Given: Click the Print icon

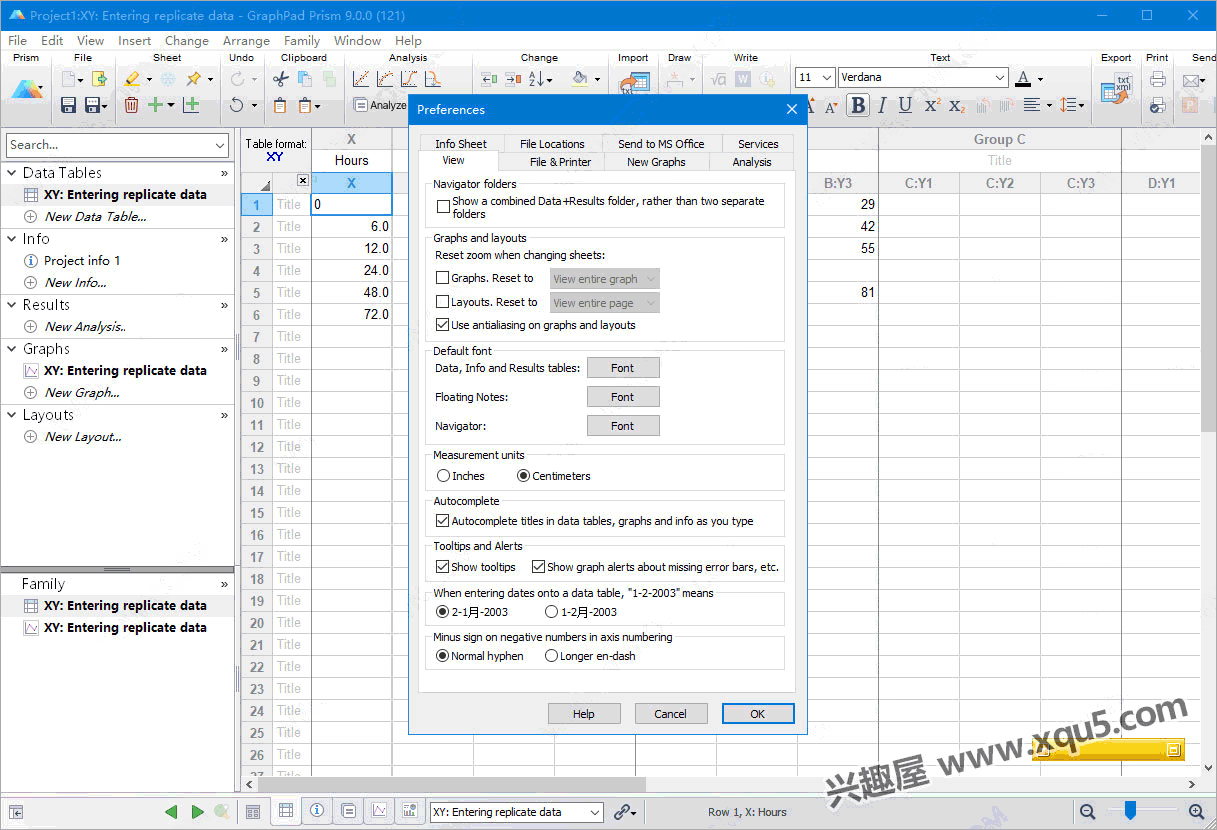Looking at the screenshot, I should click(x=1158, y=79).
